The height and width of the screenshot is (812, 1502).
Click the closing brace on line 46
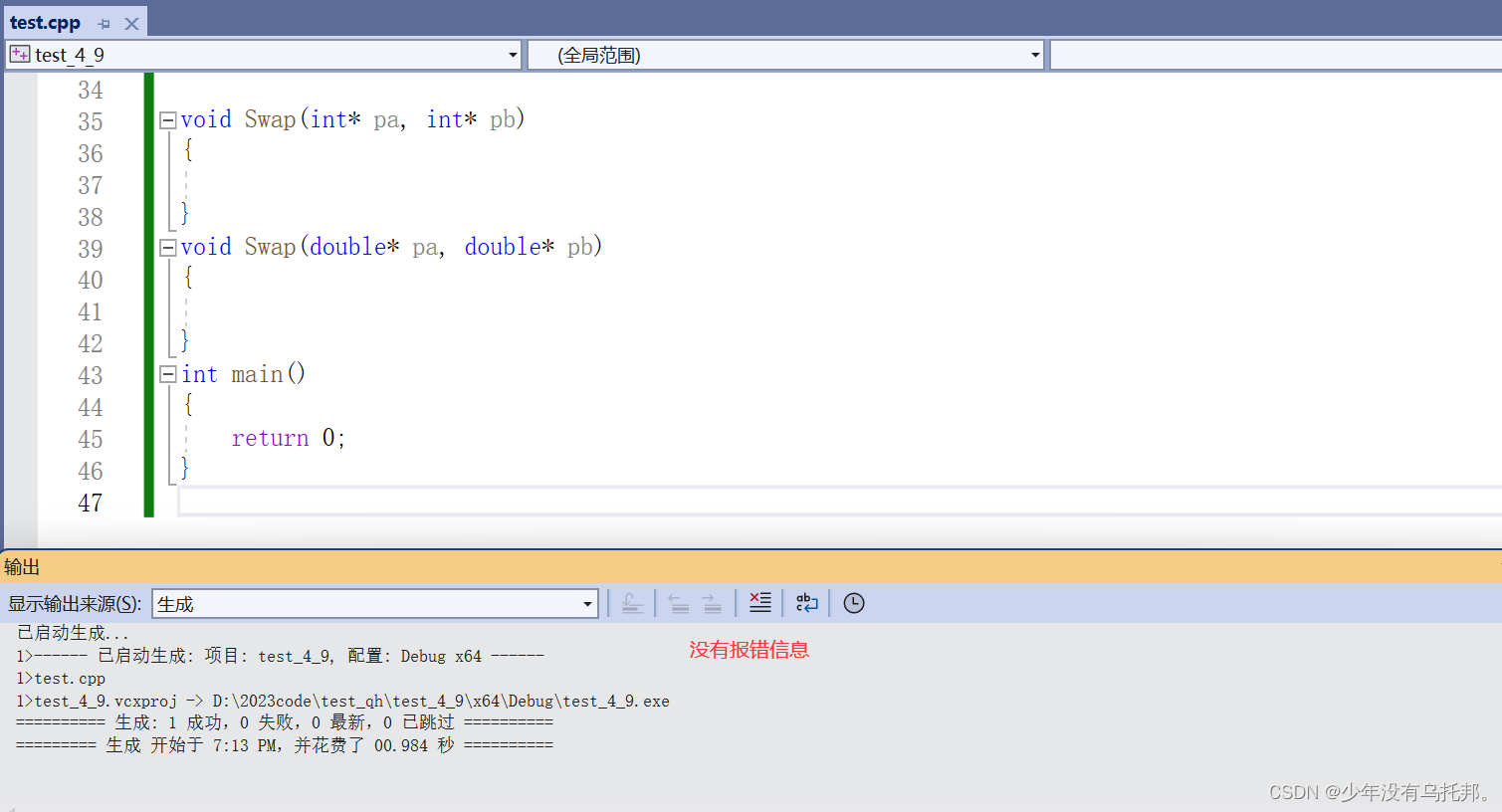click(x=185, y=468)
